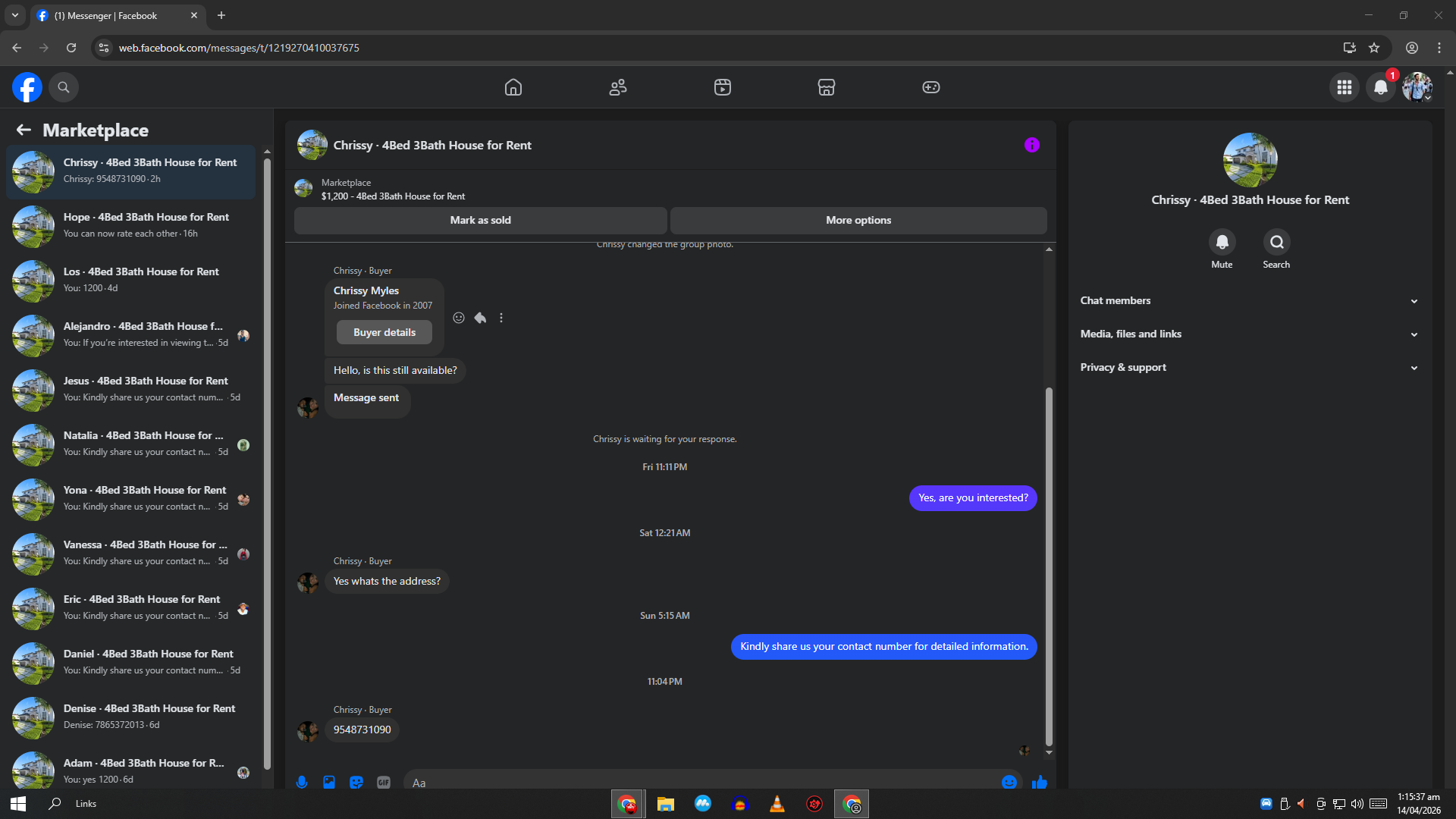Mute this conversation with the bell button
Image resolution: width=1456 pixels, height=819 pixels.
point(1222,243)
